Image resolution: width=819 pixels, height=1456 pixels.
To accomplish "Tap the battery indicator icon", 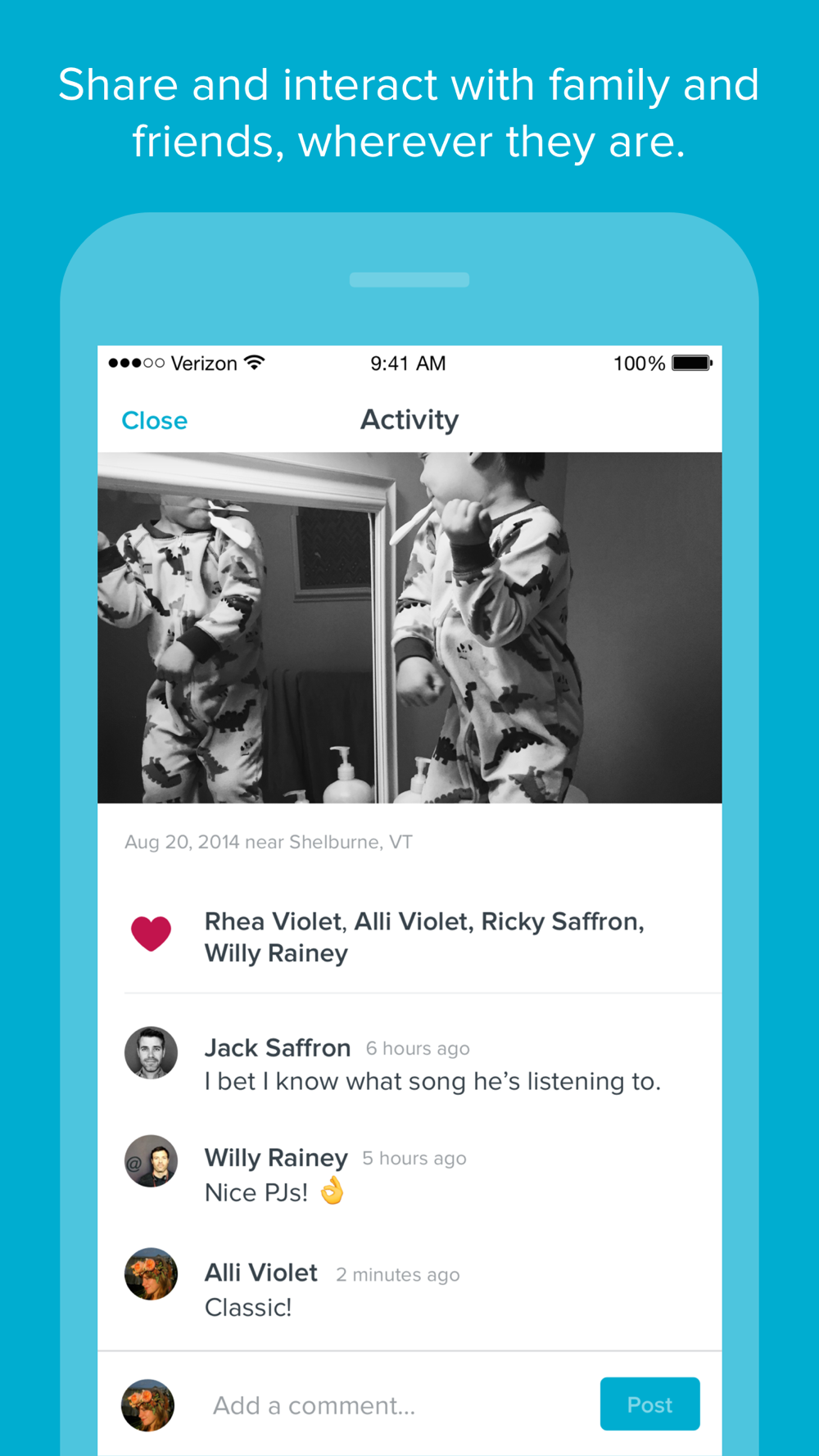I will click(692, 363).
